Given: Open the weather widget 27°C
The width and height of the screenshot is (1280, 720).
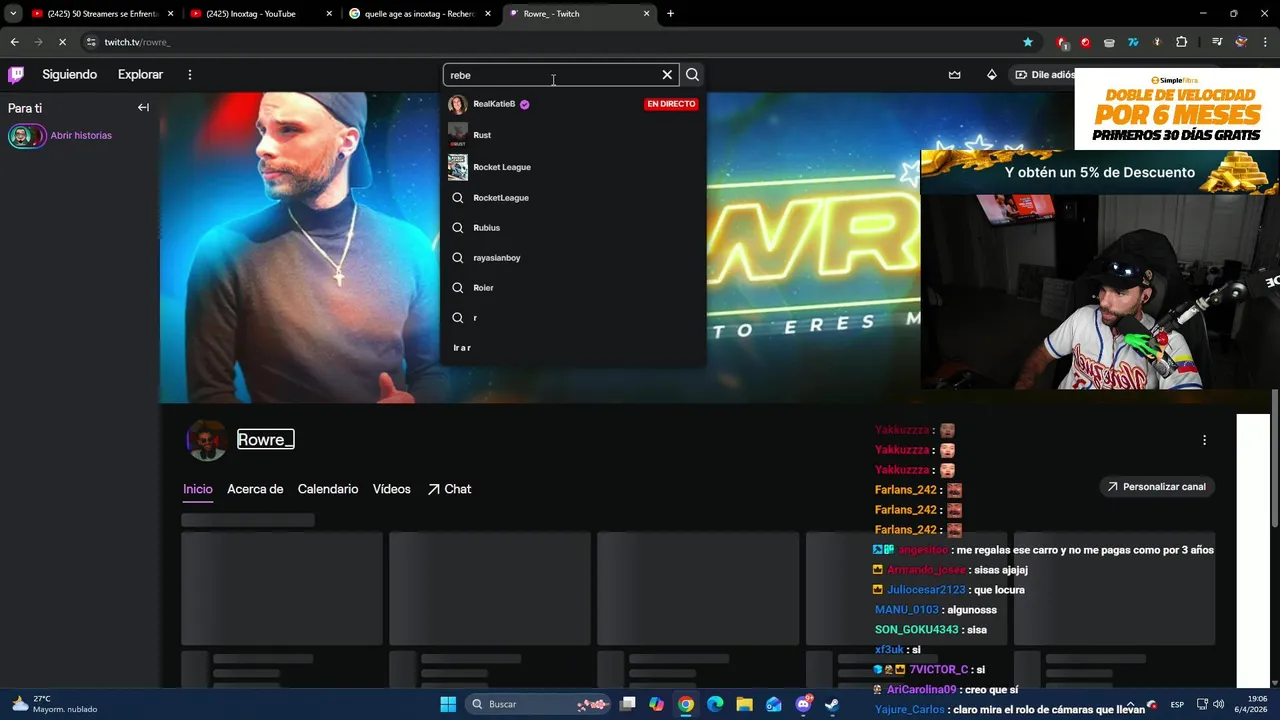Looking at the screenshot, I should tap(55, 704).
